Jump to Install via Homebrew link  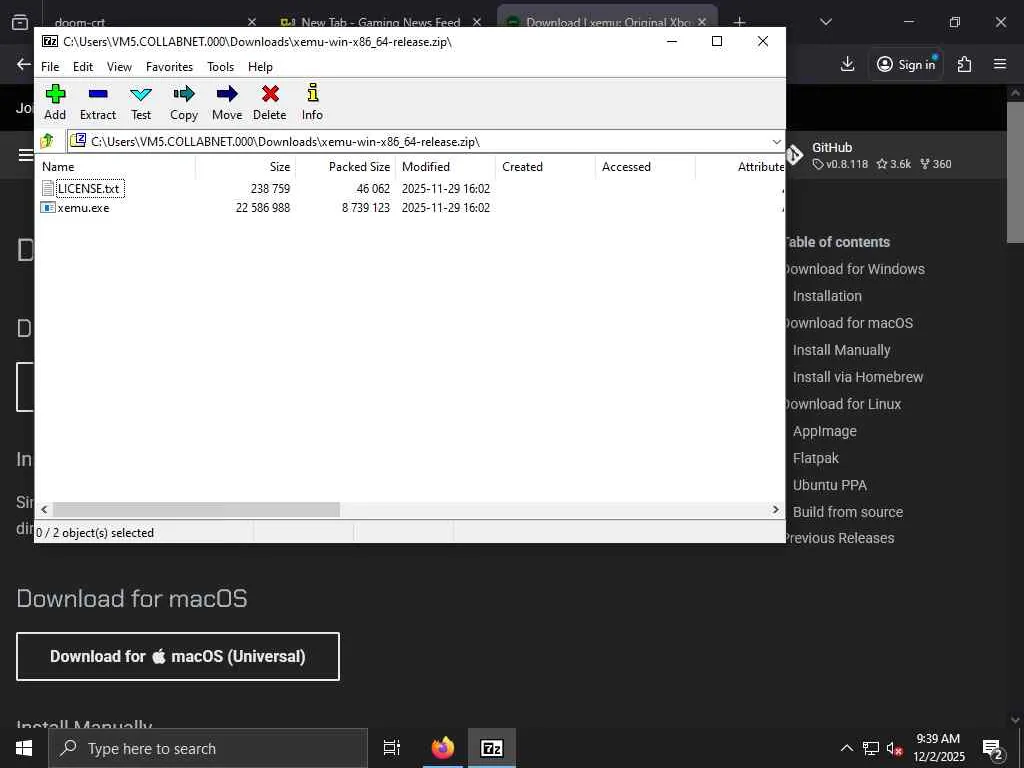coord(857,377)
